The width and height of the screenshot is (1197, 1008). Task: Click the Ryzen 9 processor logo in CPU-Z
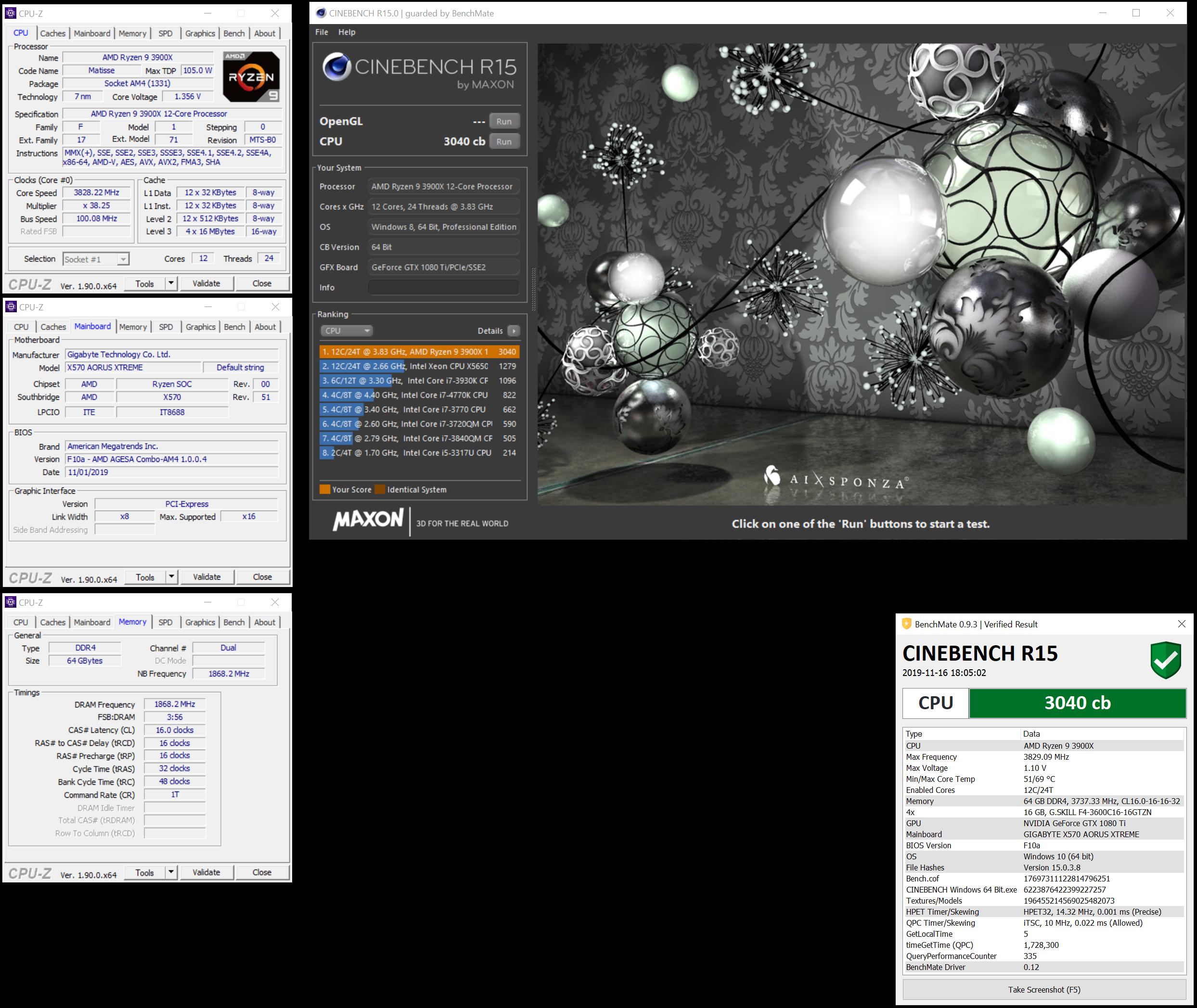[x=252, y=77]
